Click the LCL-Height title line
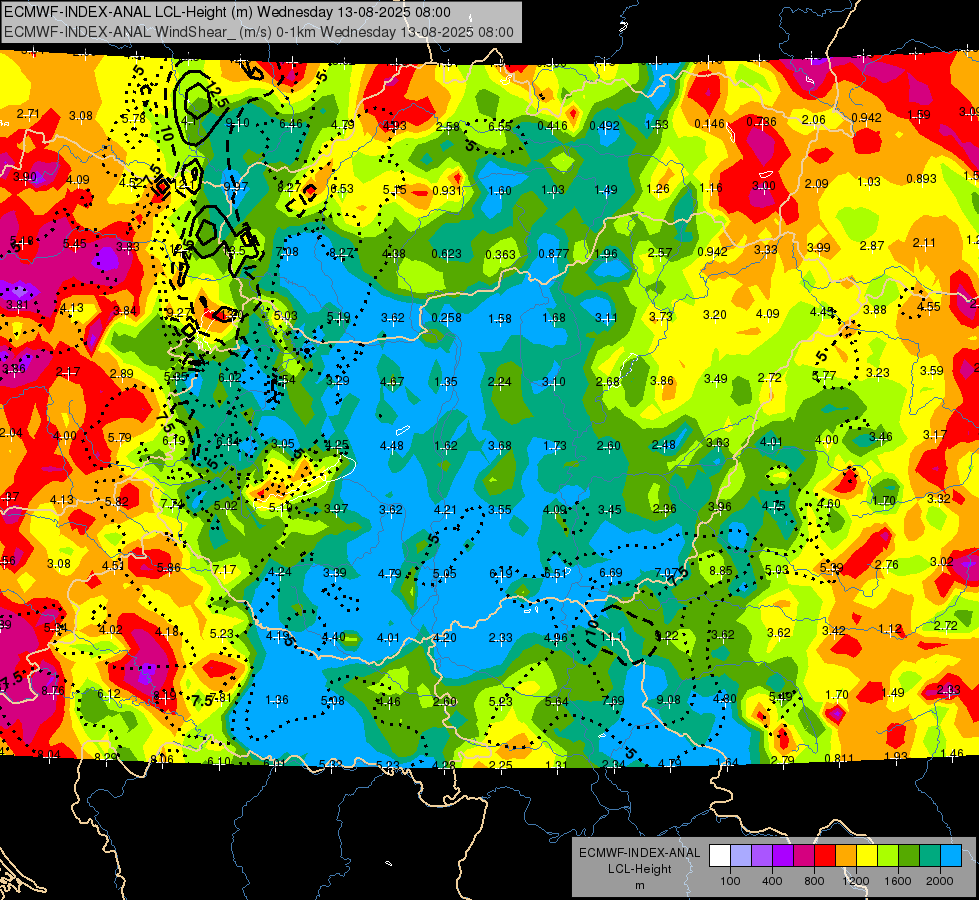The image size is (979, 900). (x=227, y=12)
